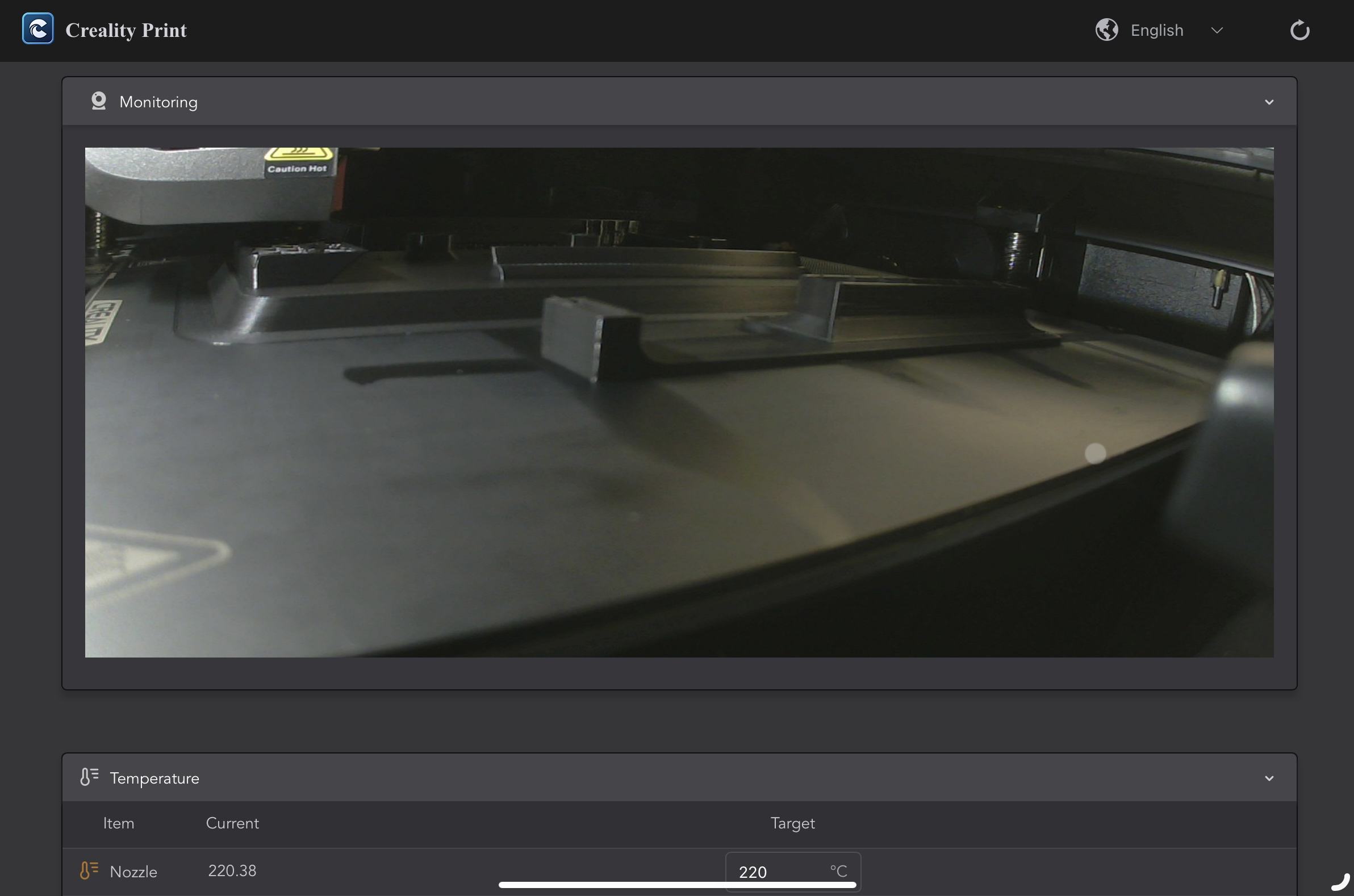Click the Temperature panel title
Screen dimensions: 1354x896
point(154,778)
